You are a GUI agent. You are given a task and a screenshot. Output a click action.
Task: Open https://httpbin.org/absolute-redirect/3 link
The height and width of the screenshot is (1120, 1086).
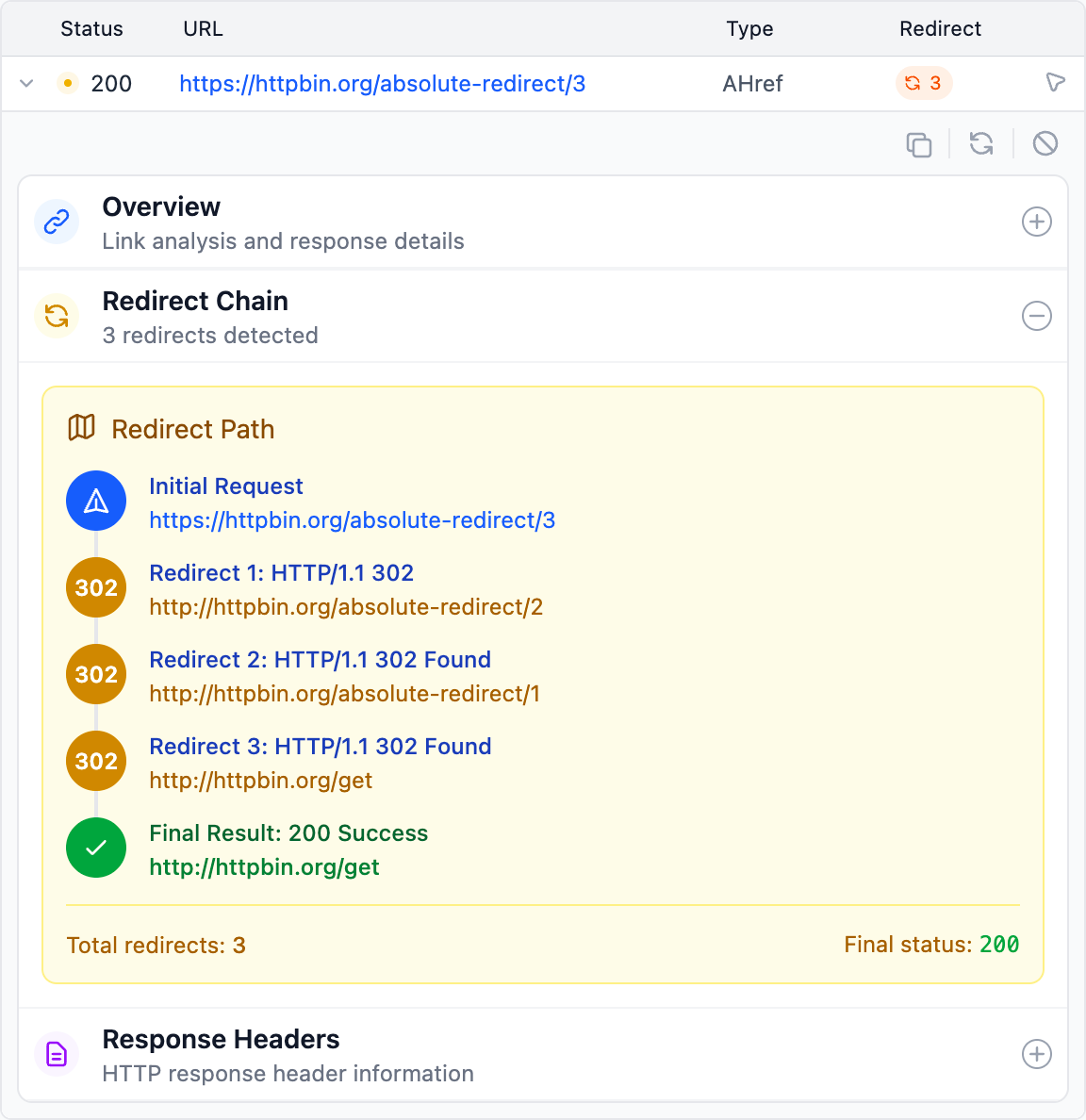pos(382,83)
